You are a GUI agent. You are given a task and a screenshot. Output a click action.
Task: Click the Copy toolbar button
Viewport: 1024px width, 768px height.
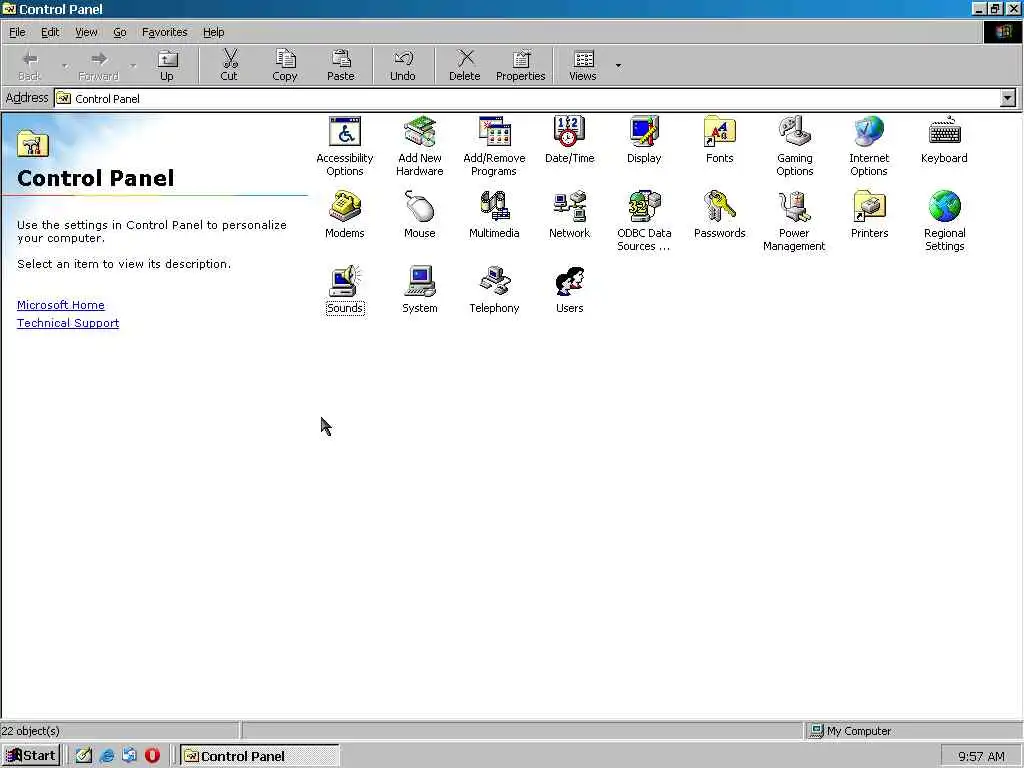click(x=285, y=65)
